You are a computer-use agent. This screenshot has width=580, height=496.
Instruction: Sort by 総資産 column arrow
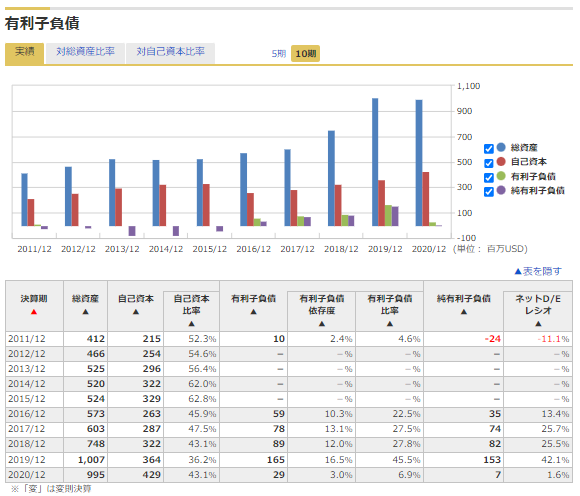pyautogui.click(x=85, y=312)
